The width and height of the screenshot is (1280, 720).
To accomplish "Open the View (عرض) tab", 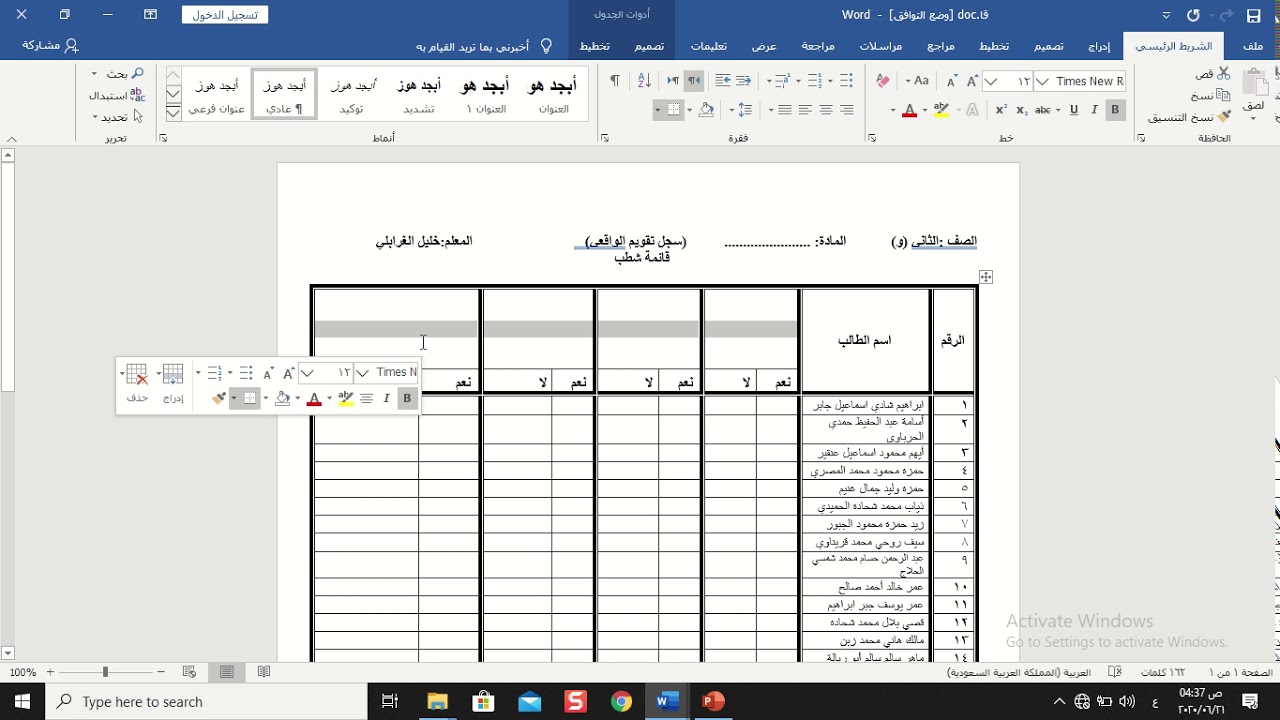I will [x=764, y=46].
